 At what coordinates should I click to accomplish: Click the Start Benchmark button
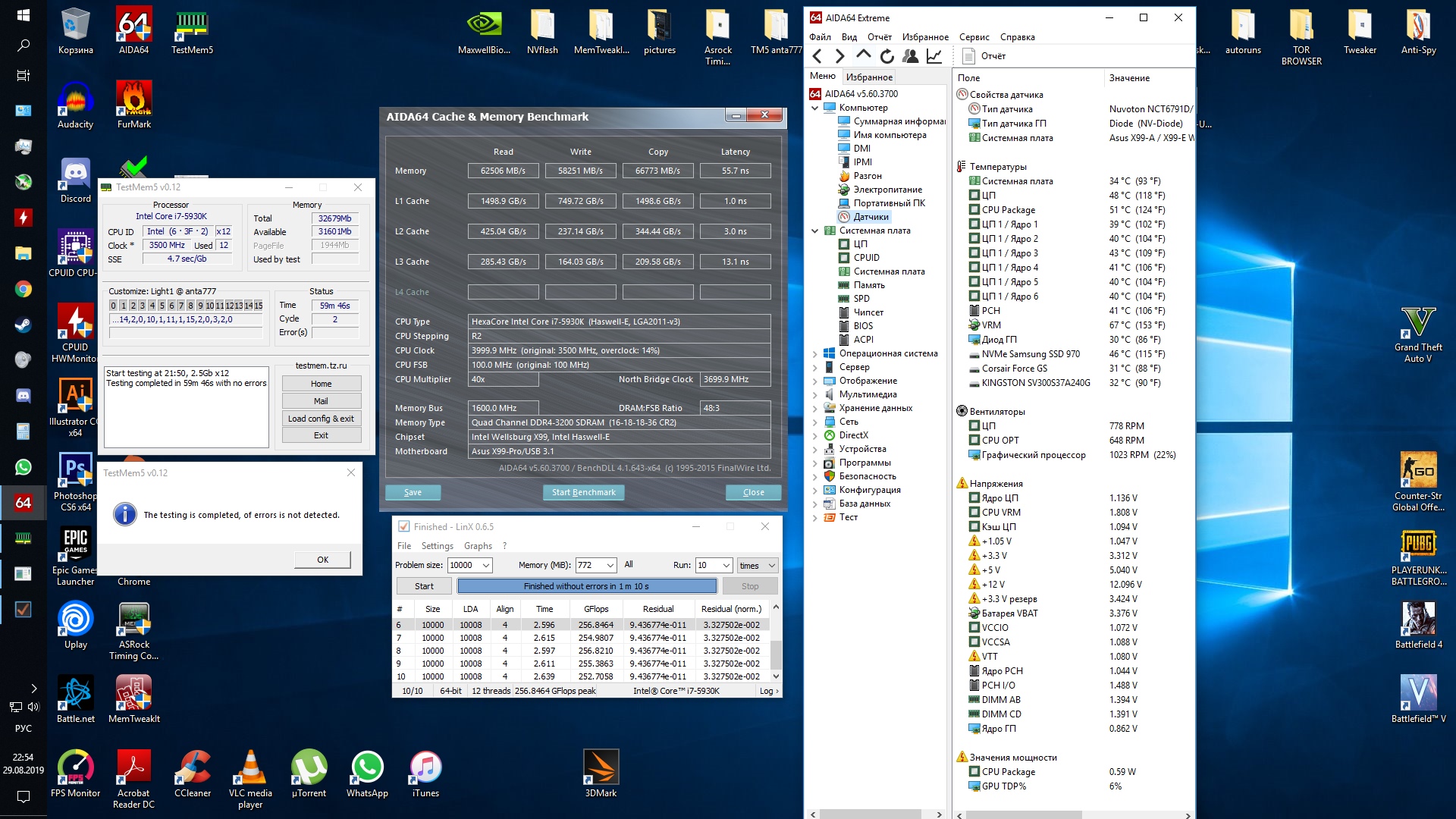coord(583,492)
